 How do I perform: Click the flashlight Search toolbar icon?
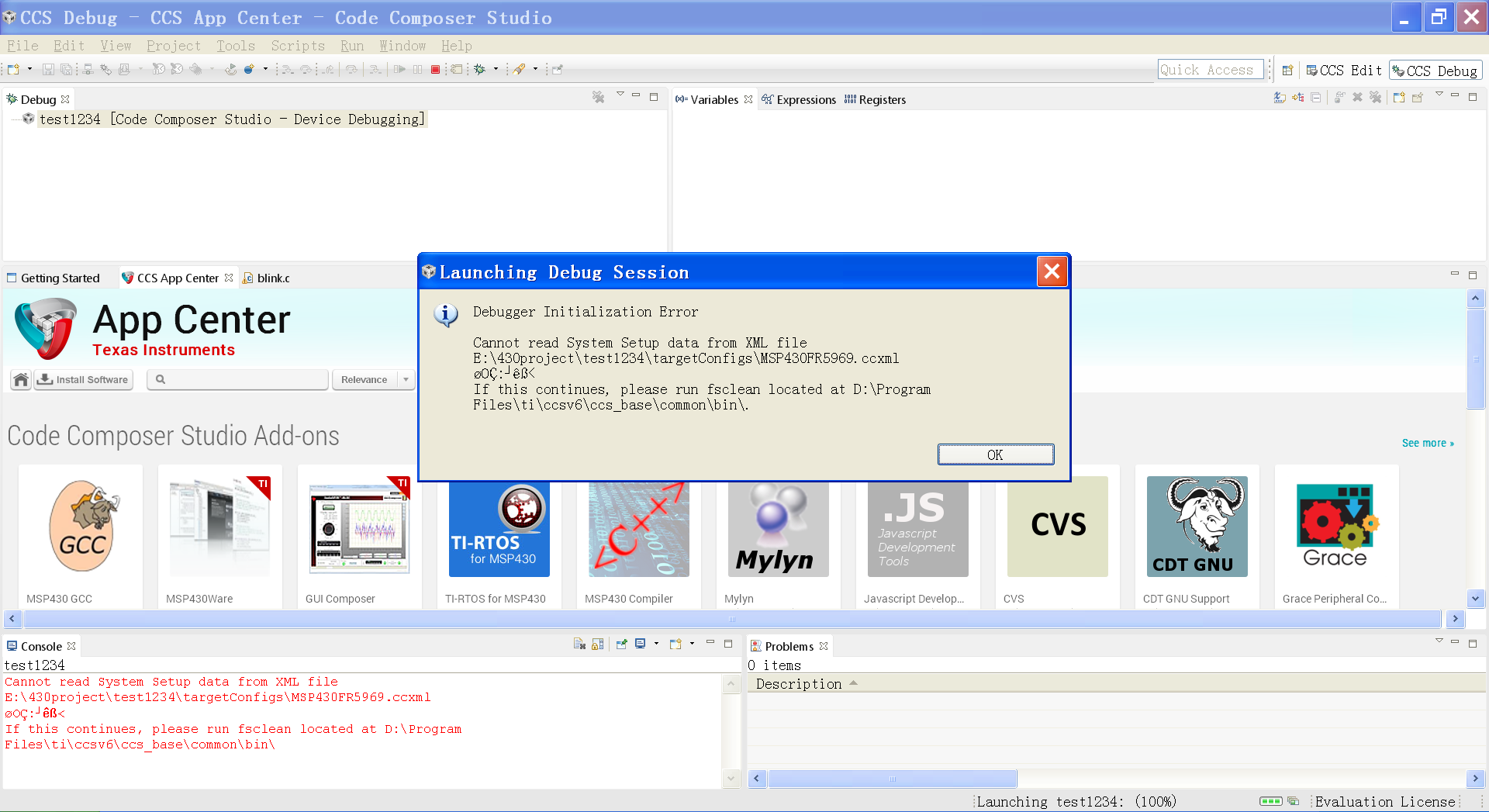(520, 69)
